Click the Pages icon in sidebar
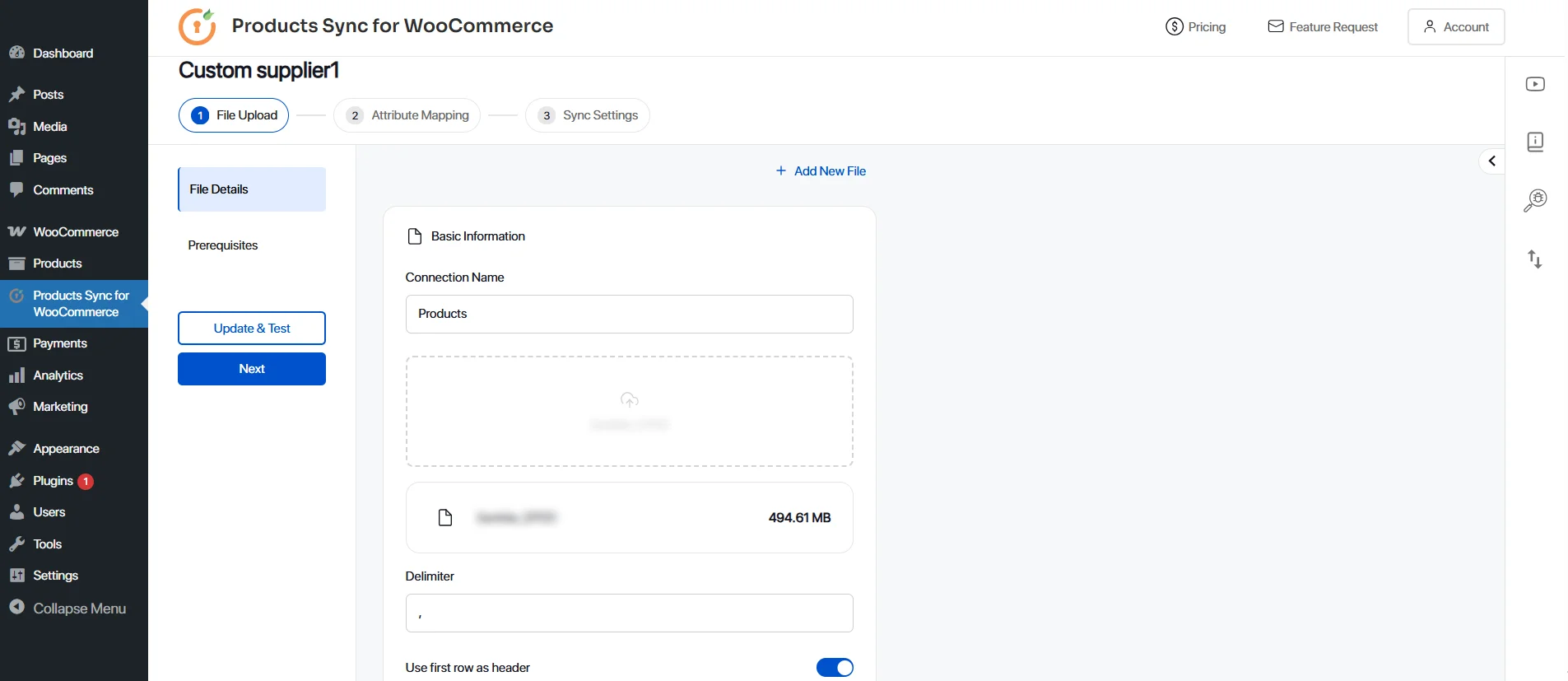The width and height of the screenshot is (1568, 681). pyautogui.click(x=16, y=158)
